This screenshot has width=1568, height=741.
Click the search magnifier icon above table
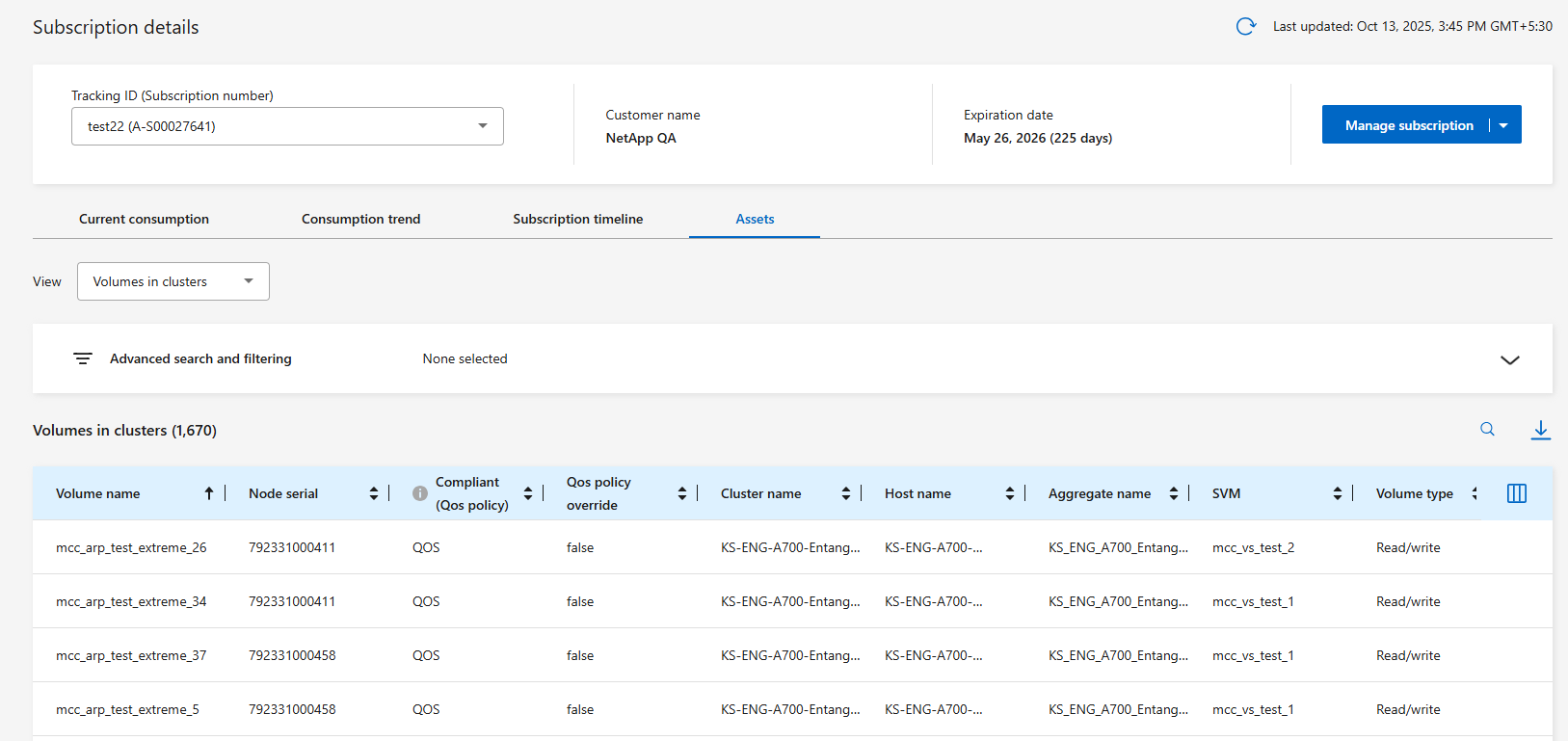click(1487, 430)
